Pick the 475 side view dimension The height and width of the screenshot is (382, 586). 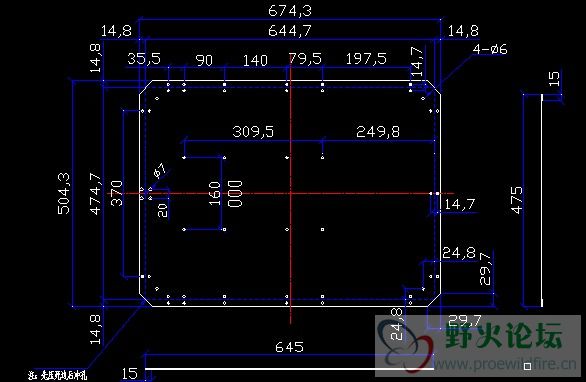pos(517,200)
